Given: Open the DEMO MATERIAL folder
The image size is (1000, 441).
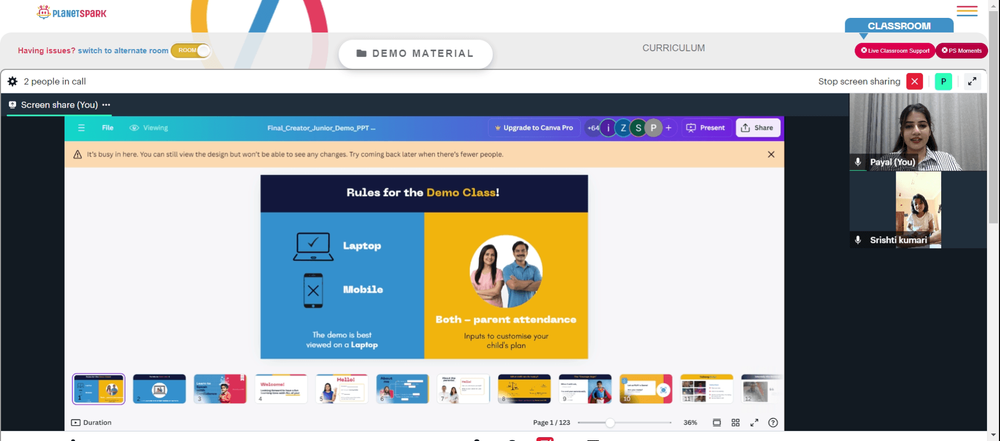Looking at the screenshot, I should tap(415, 54).
